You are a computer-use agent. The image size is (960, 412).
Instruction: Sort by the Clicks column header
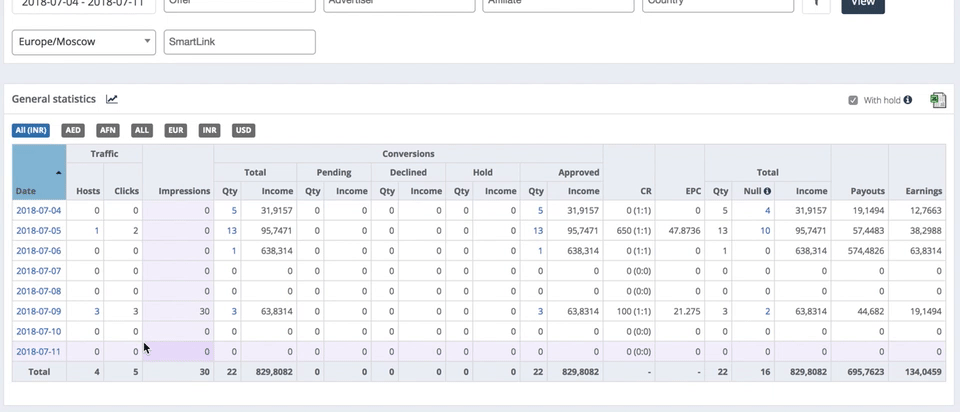(126, 191)
